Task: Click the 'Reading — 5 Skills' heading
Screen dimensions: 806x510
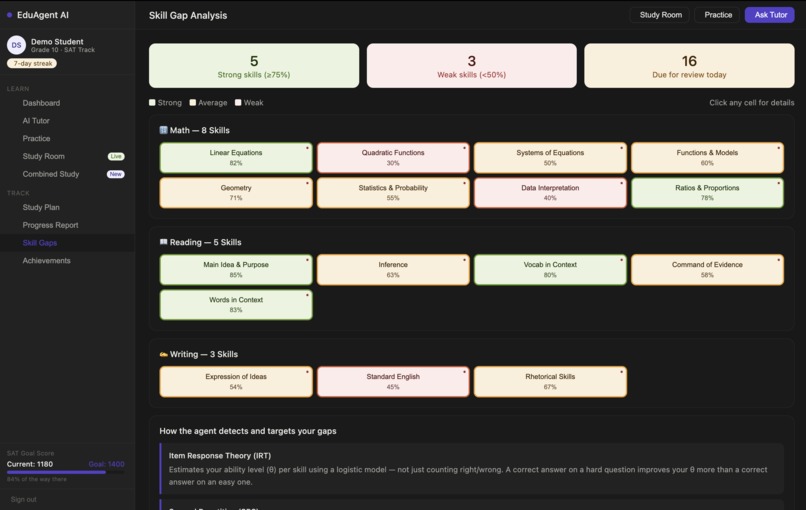Action: tap(205, 242)
